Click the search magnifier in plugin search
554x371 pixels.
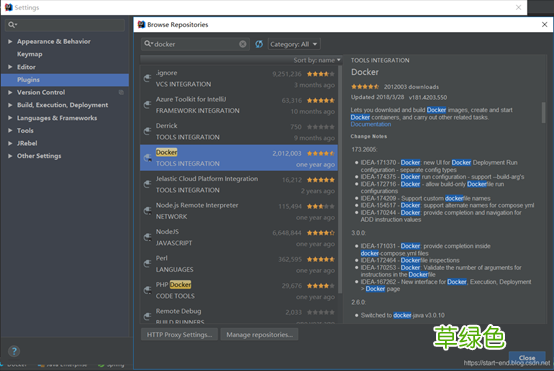point(148,44)
